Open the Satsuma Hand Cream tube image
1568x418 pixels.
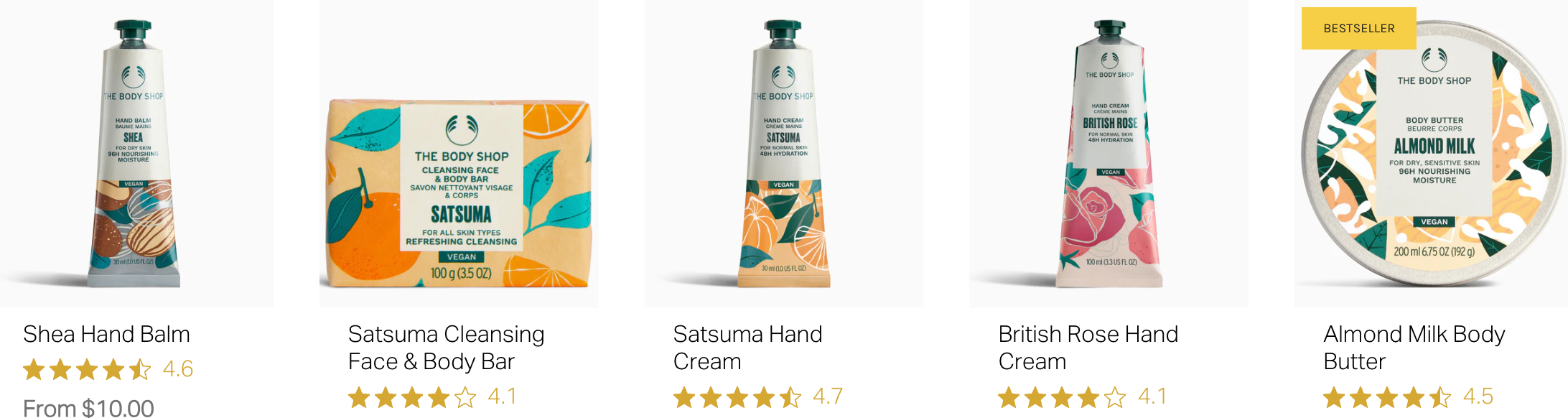click(x=784, y=154)
